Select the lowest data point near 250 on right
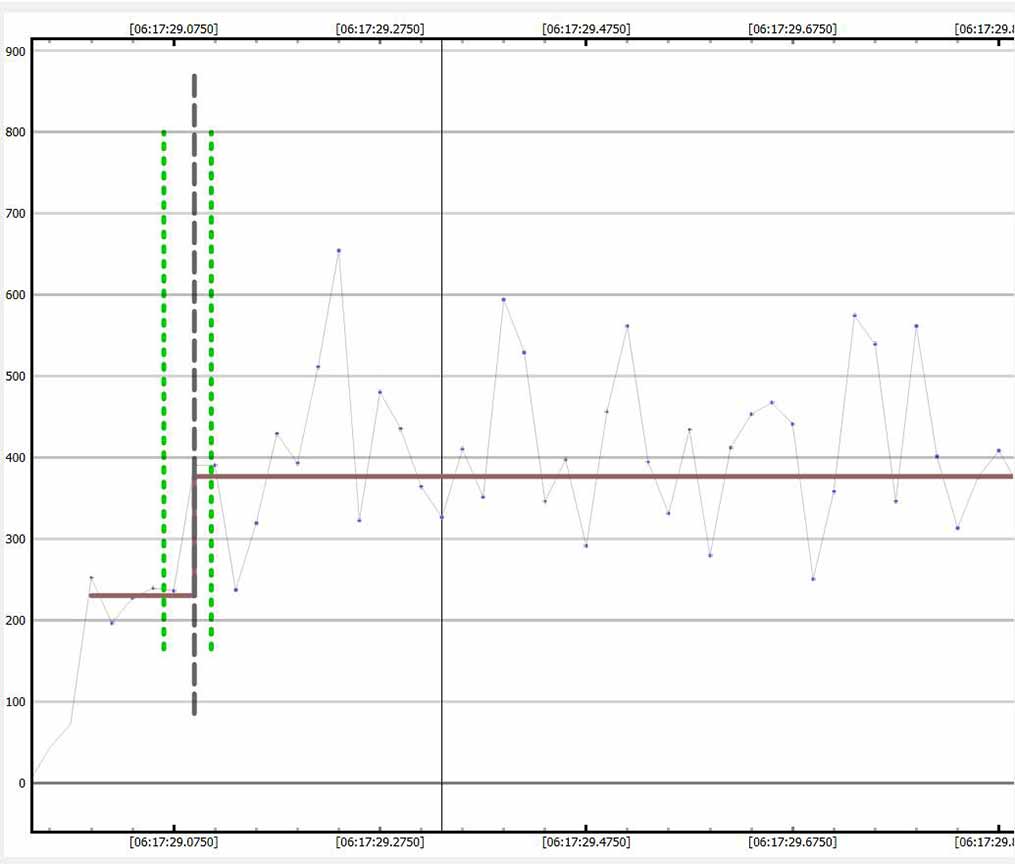Screen dimensions: 1015x864 pyautogui.click(x=813, y=579)
